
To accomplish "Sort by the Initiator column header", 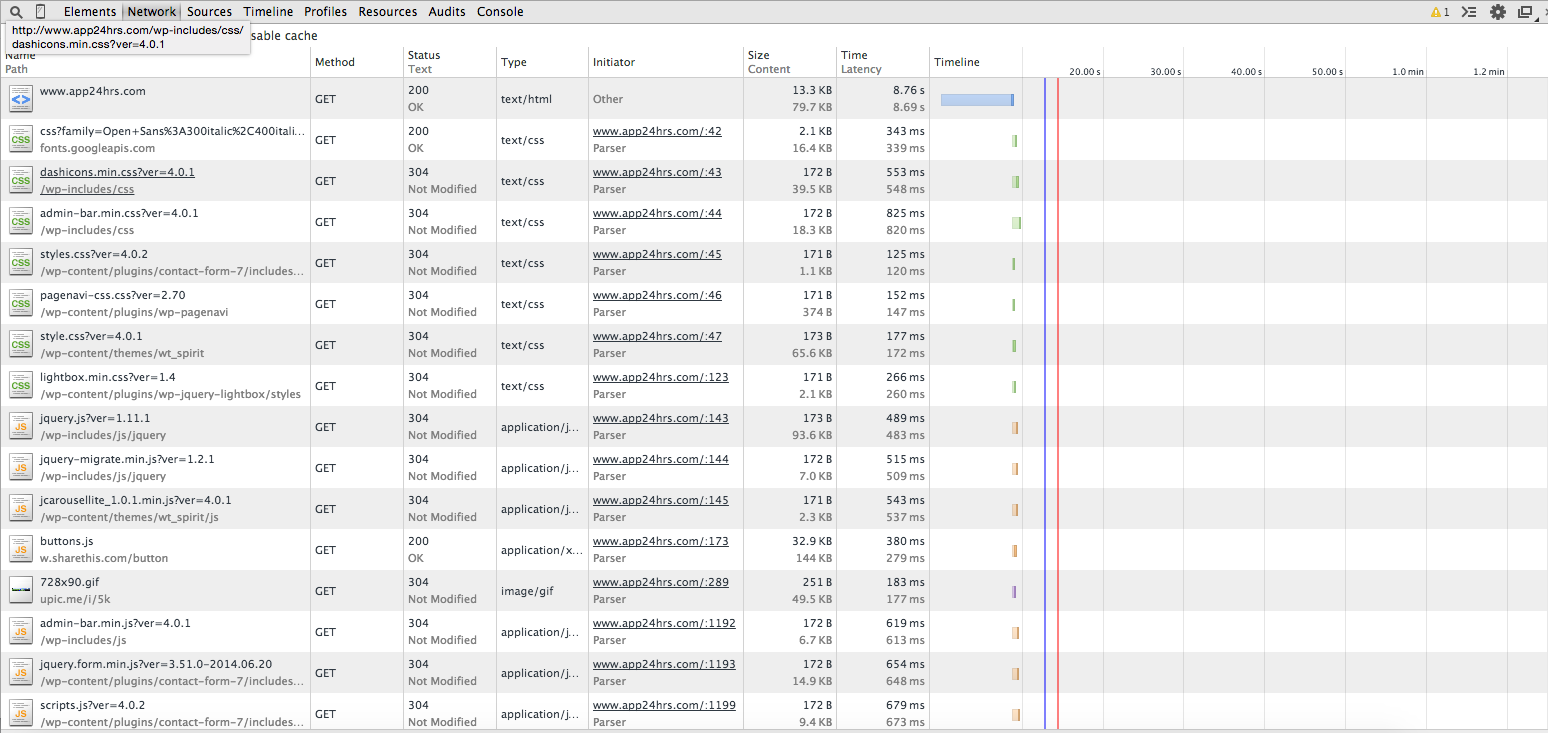I will (666, 62).
